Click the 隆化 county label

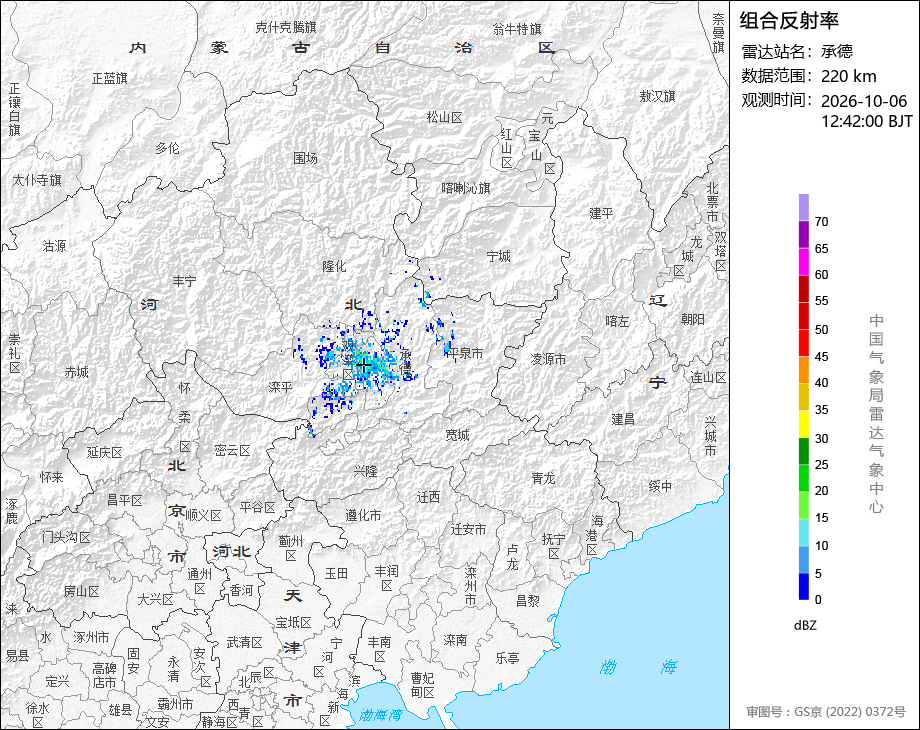pyautogui.click(x=334, y=266)
